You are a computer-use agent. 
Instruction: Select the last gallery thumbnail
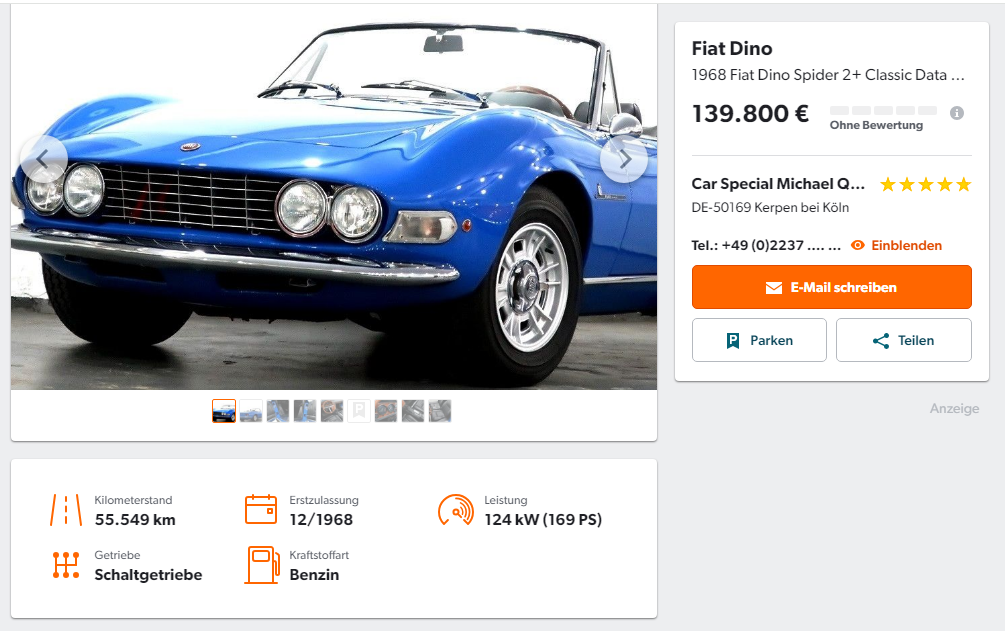[440, 411]
